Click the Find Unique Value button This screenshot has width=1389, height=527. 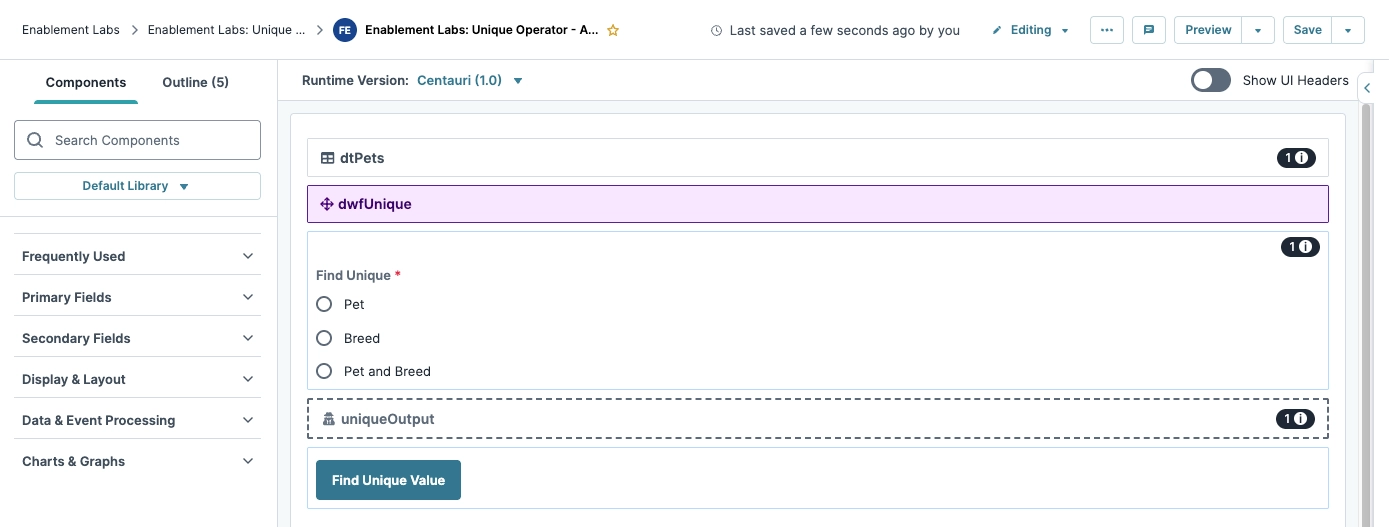coord(388,480)
